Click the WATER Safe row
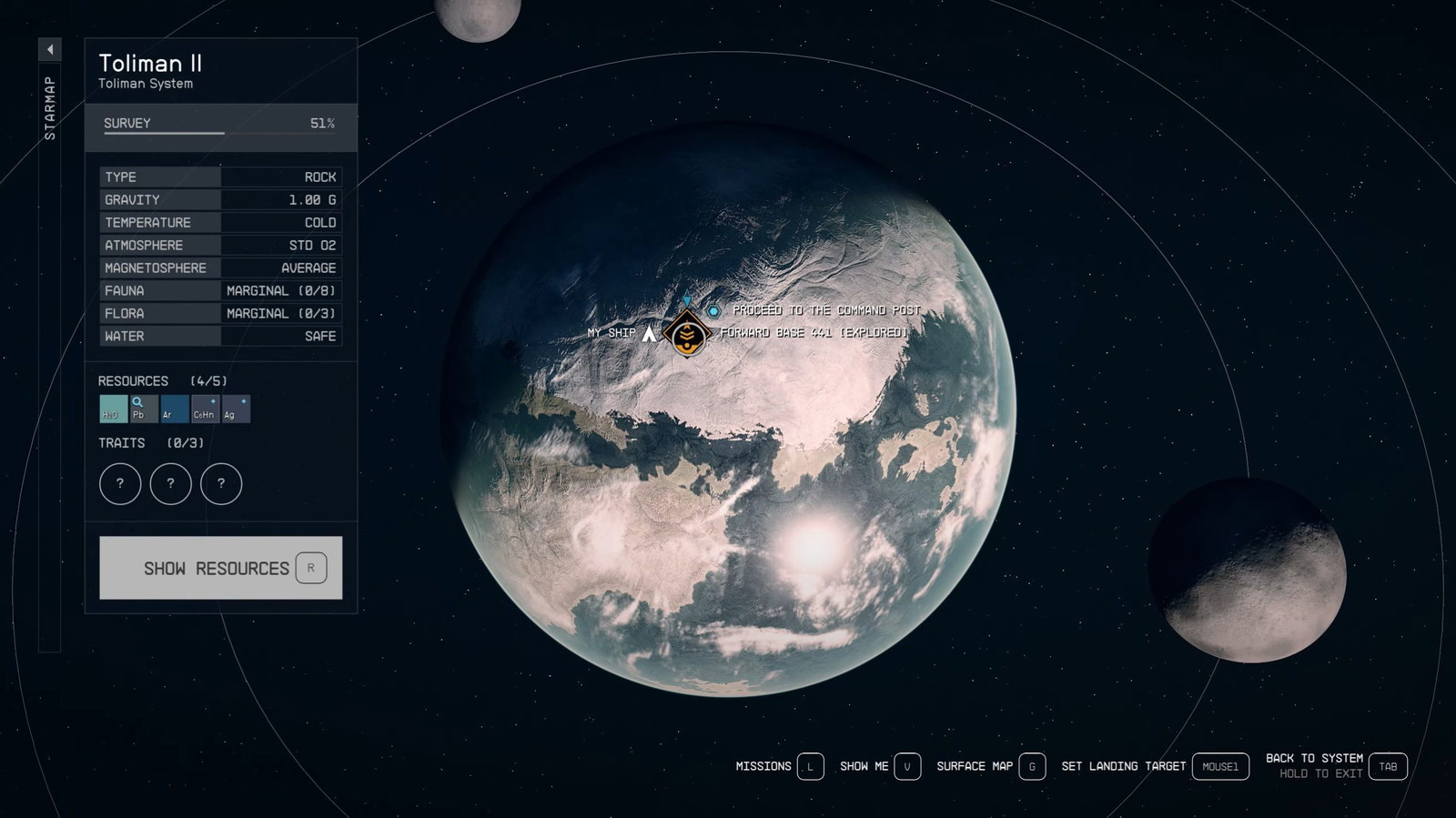Viewport: 1456px width, 818px height. tap(221, 336)
